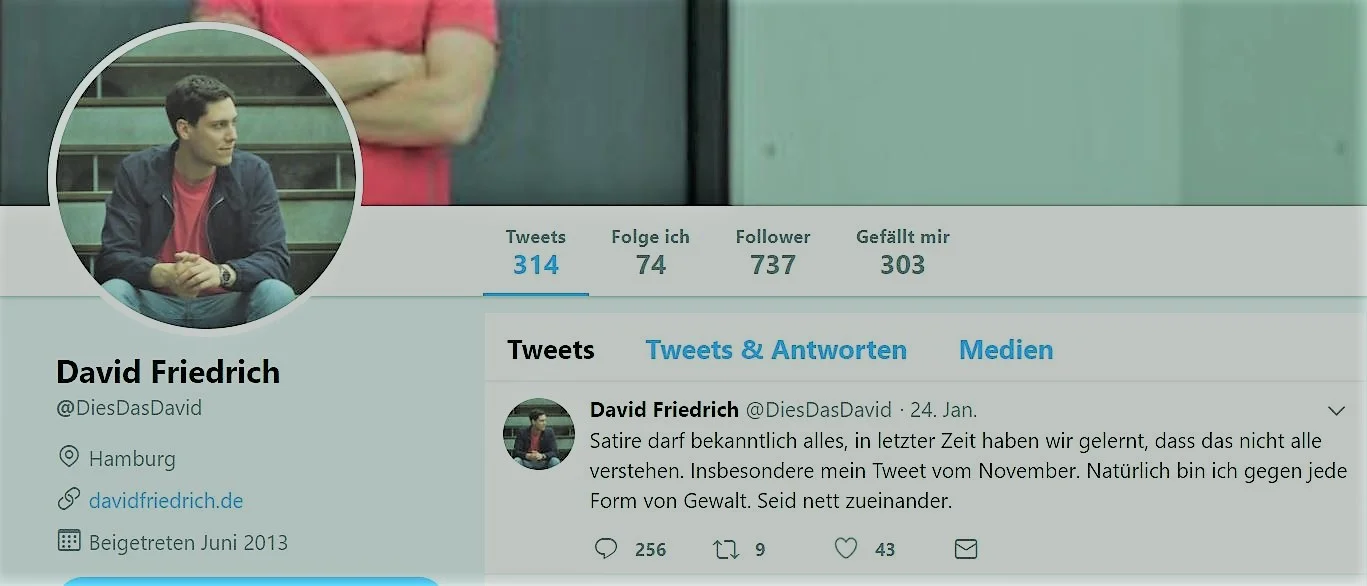Click David Friedrich name in tweet header

click(664, 410)
